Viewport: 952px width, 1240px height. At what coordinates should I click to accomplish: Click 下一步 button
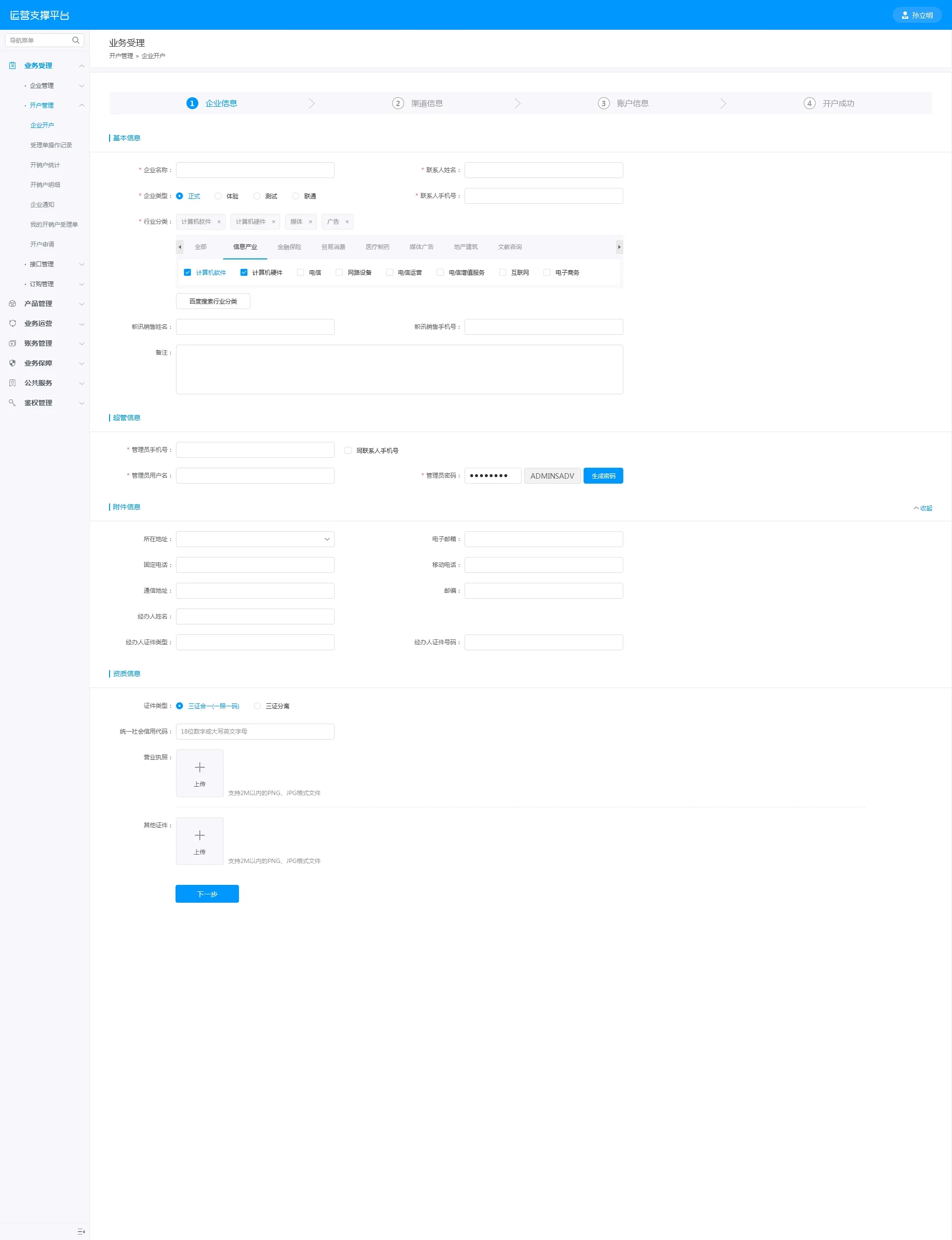tap(207, 894)
